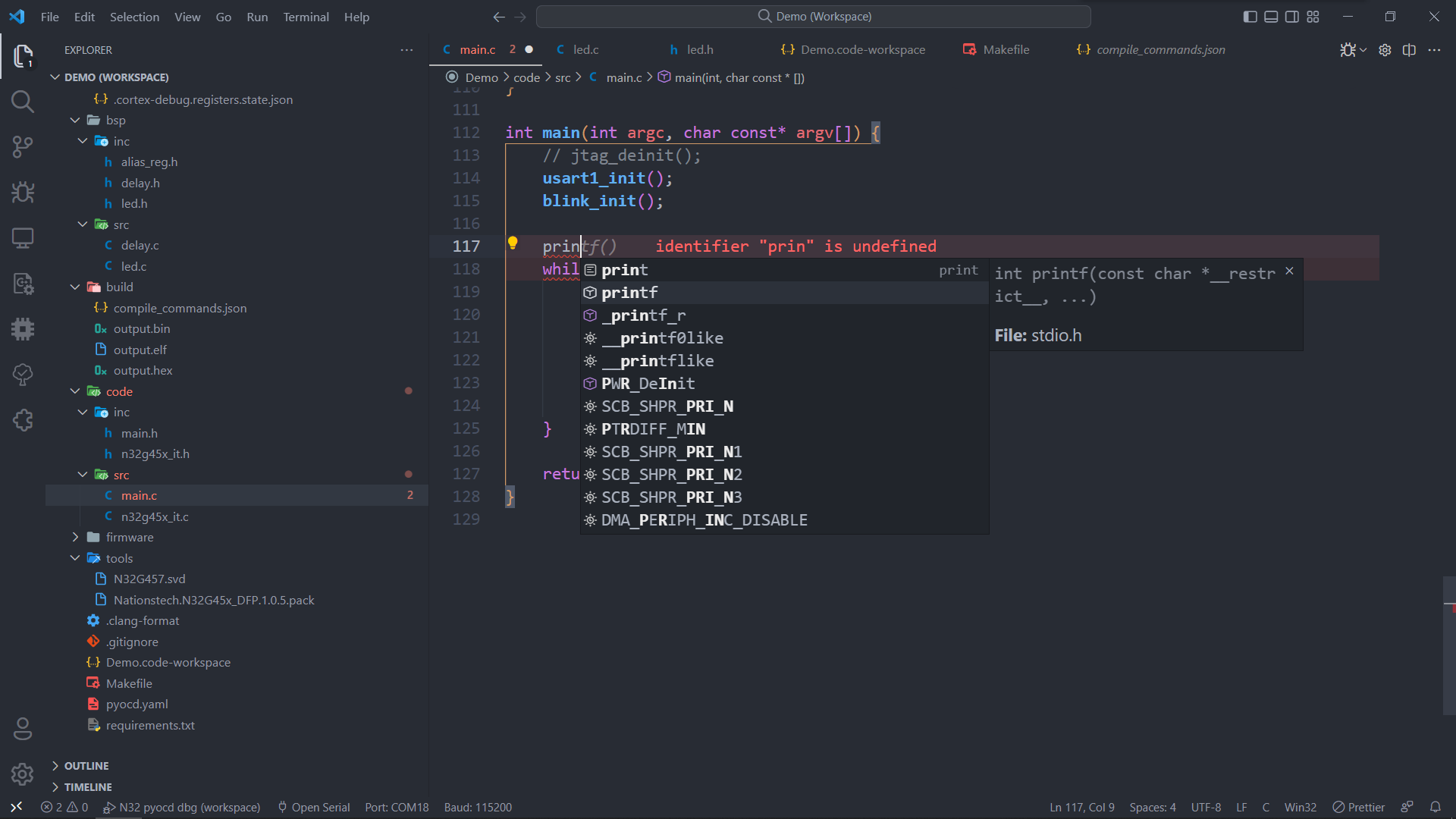This screenshot has height=819, width=1456.
Task: Click the Baud rate indicator in status bar
Action: click(x=477, y=807)
